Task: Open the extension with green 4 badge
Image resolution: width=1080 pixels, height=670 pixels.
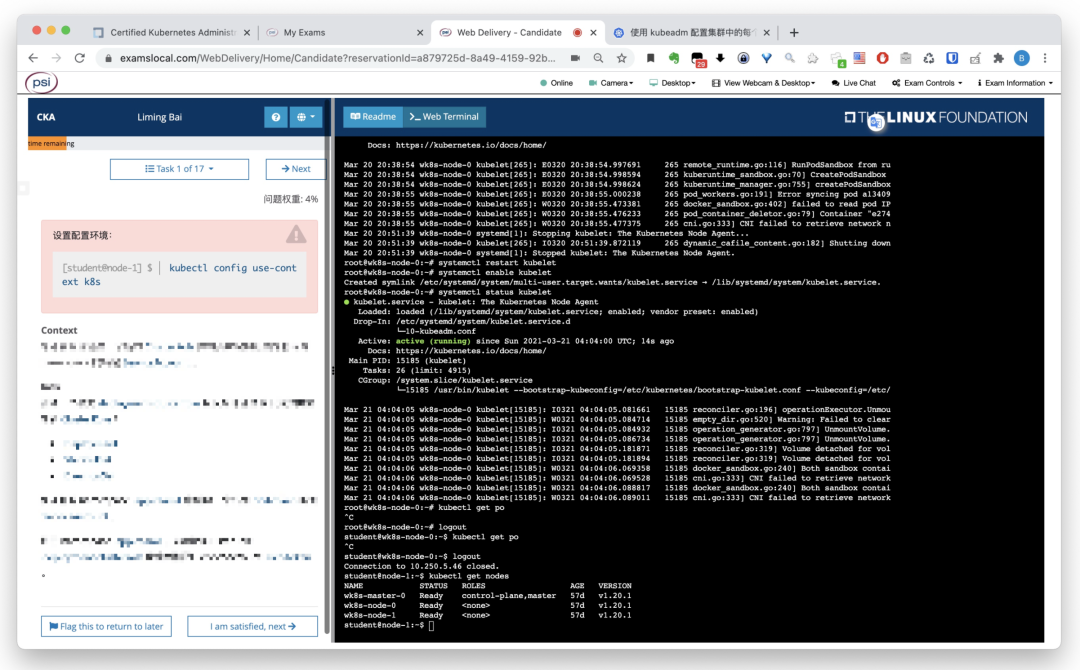Action: 837,59
